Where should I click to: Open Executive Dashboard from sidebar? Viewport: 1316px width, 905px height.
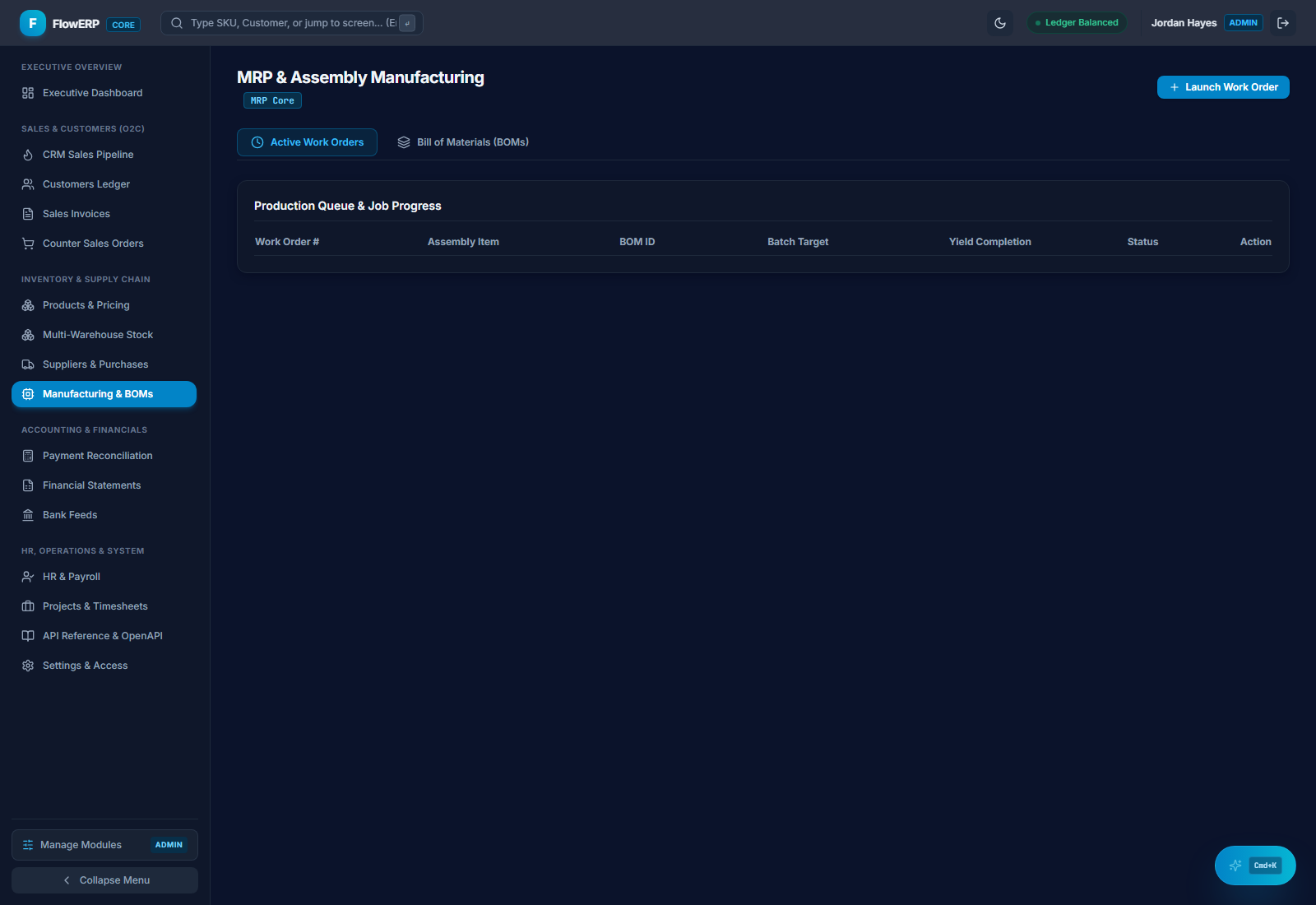pos(104,93)
